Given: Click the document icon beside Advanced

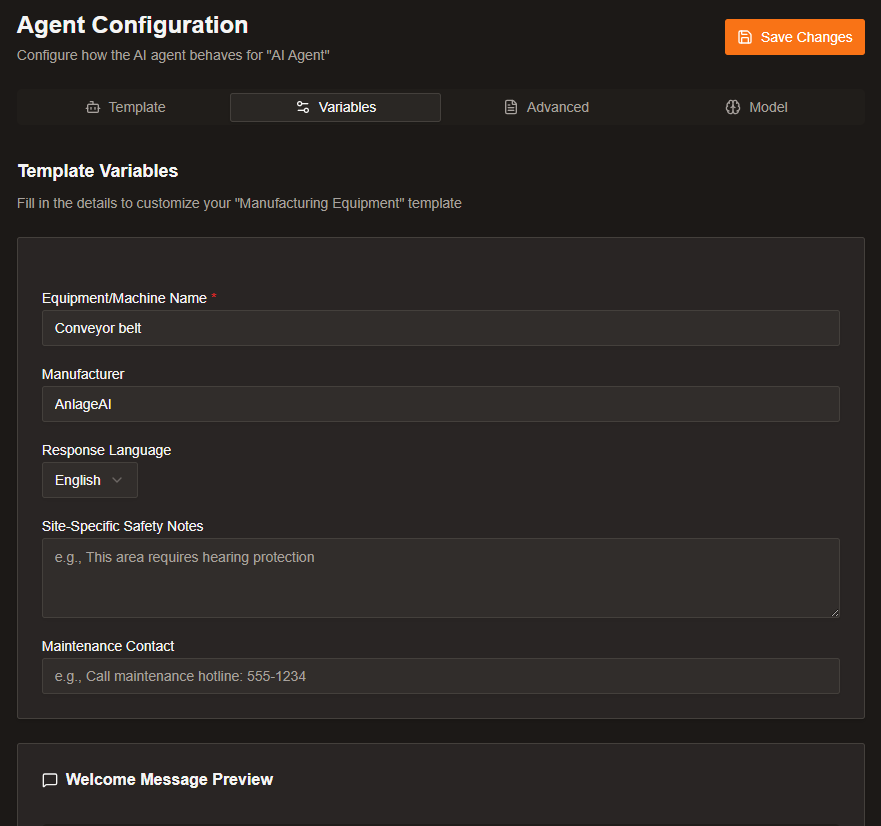Looking at the screenshot, I should (x=511, y=107).
